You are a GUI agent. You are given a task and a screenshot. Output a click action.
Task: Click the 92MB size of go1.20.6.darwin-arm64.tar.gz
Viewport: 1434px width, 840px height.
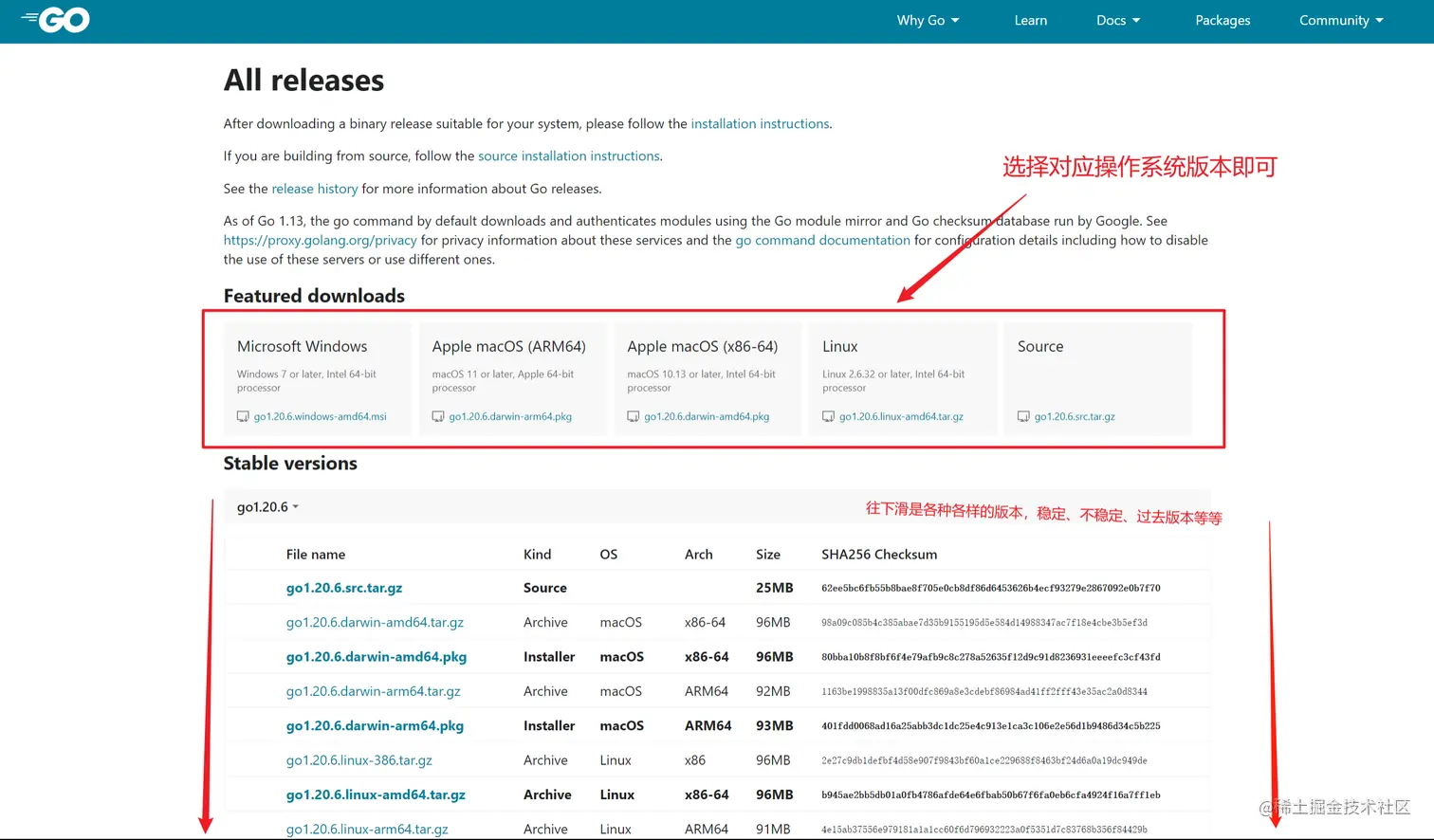[773, 691]
